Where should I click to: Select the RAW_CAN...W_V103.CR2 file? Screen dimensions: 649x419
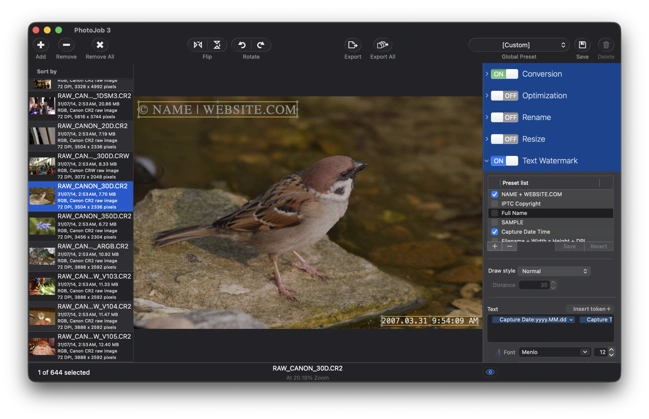pos(81,287)
